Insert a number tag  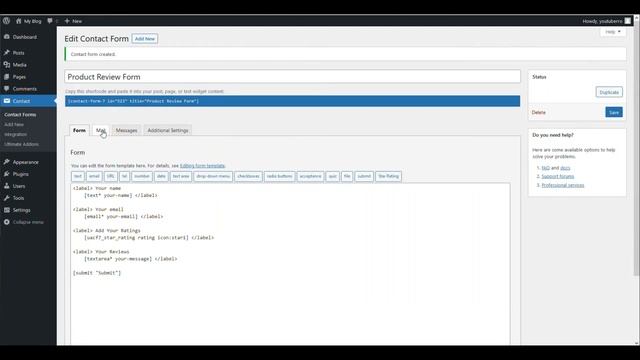(x=142, y=176)
